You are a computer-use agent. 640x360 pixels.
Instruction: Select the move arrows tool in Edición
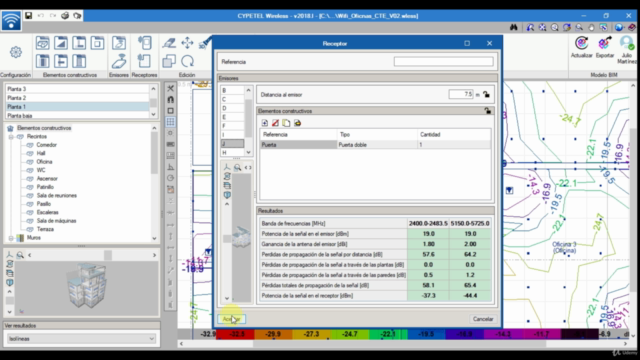[187, 43]
